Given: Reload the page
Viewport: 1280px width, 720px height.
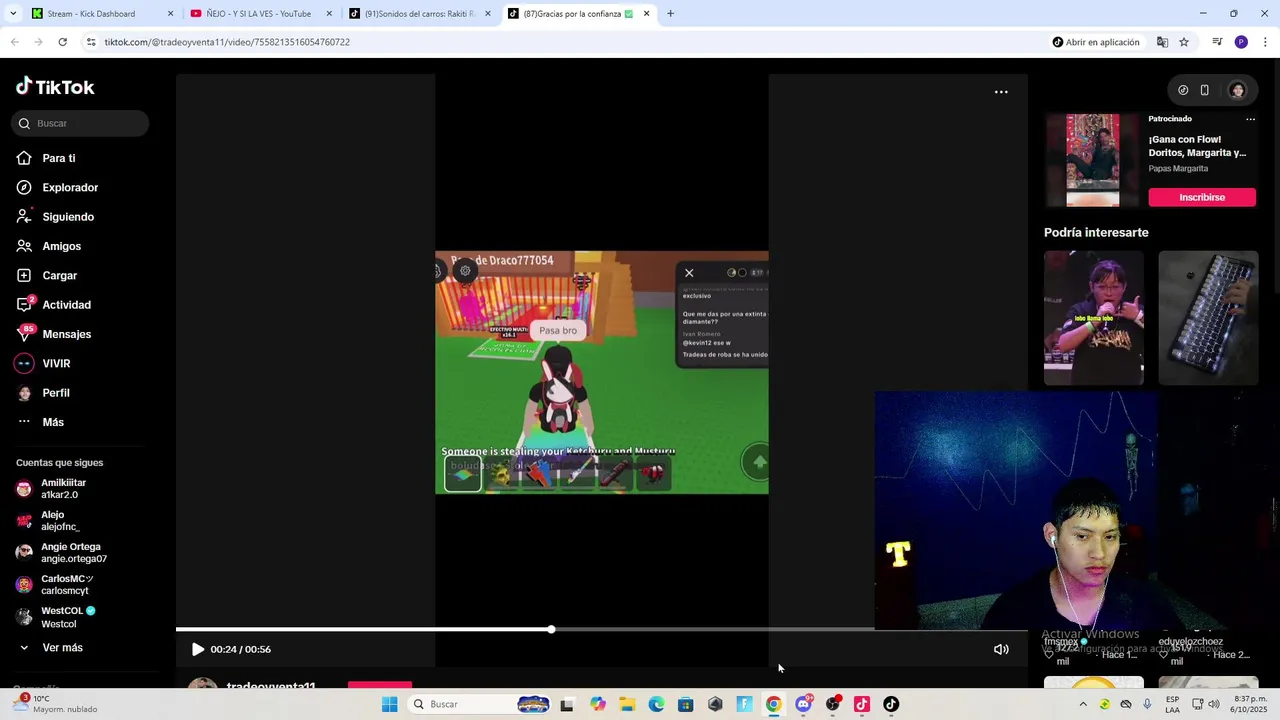Looking at the screenshot, I should point(62,42).
